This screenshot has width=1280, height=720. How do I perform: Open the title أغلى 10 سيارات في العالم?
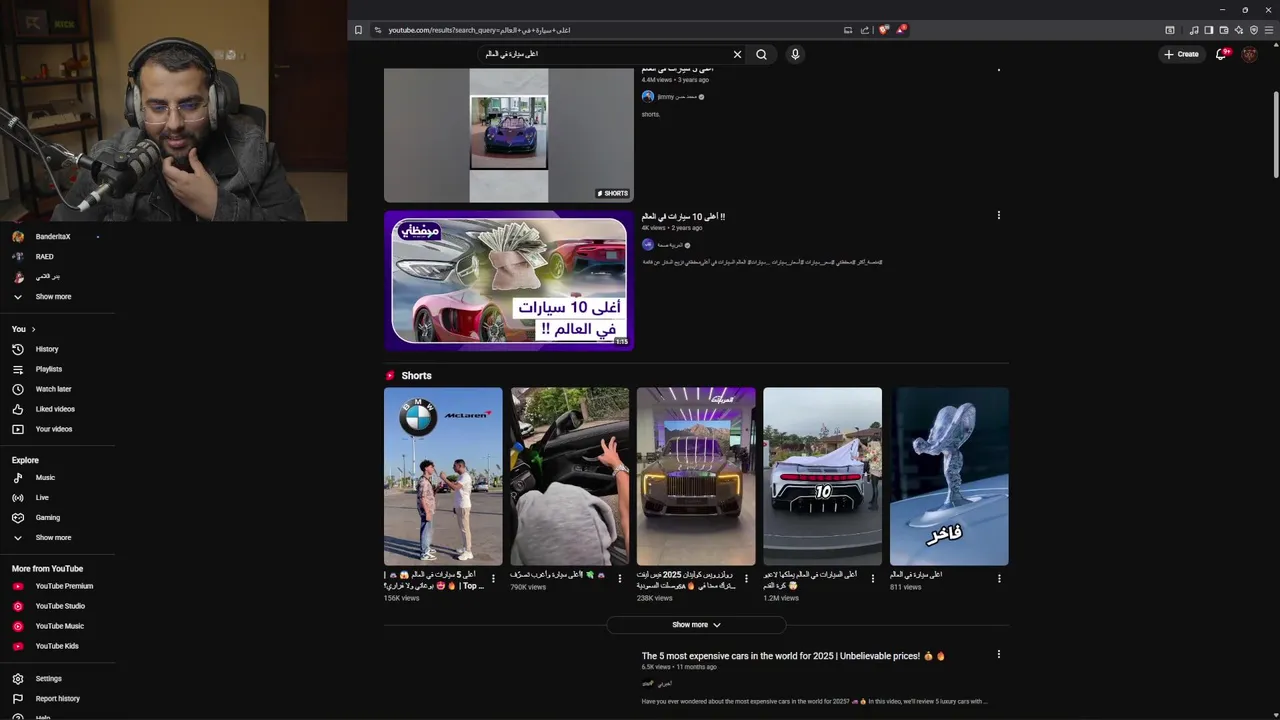tap(684, 217)
